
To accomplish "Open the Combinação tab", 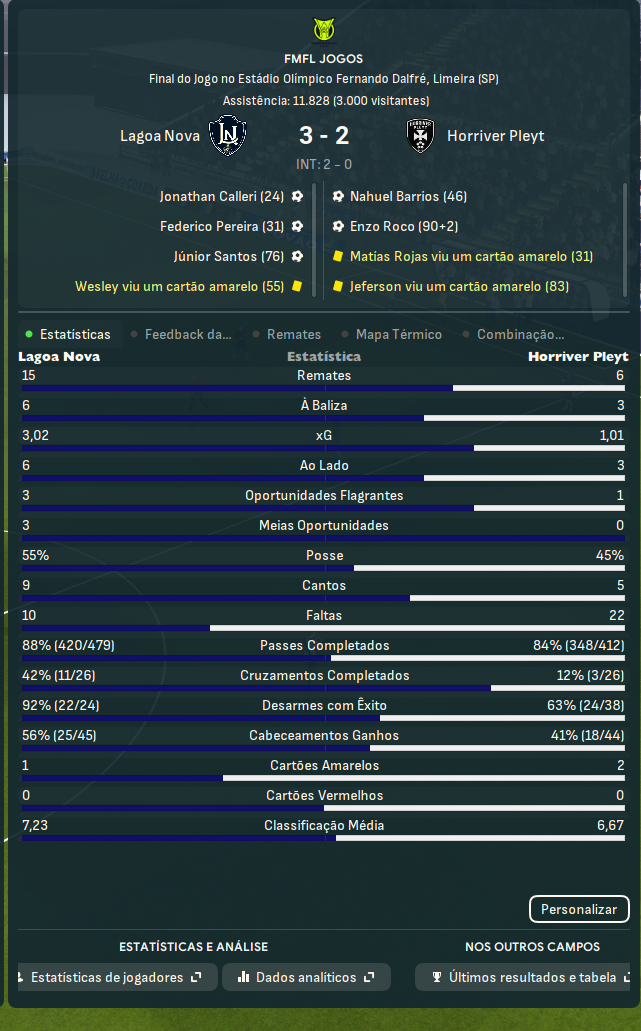I will (519, 334).
